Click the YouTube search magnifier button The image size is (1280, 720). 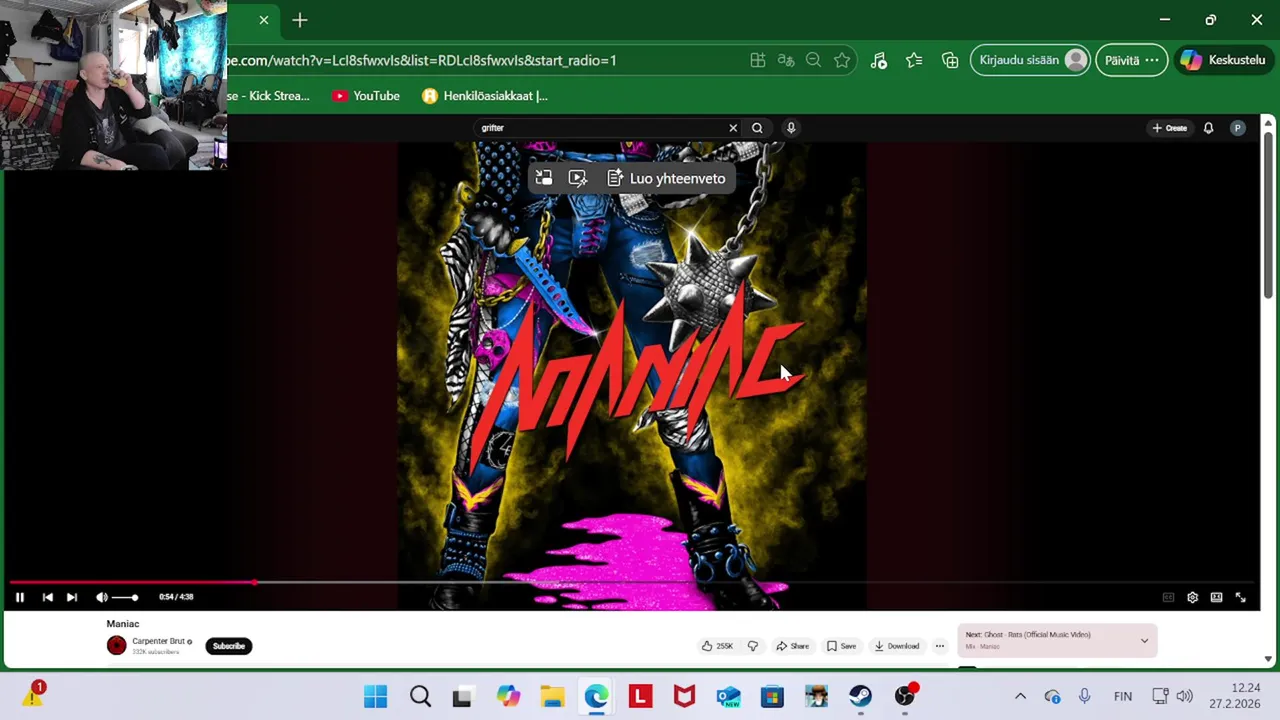coord(757,128)
